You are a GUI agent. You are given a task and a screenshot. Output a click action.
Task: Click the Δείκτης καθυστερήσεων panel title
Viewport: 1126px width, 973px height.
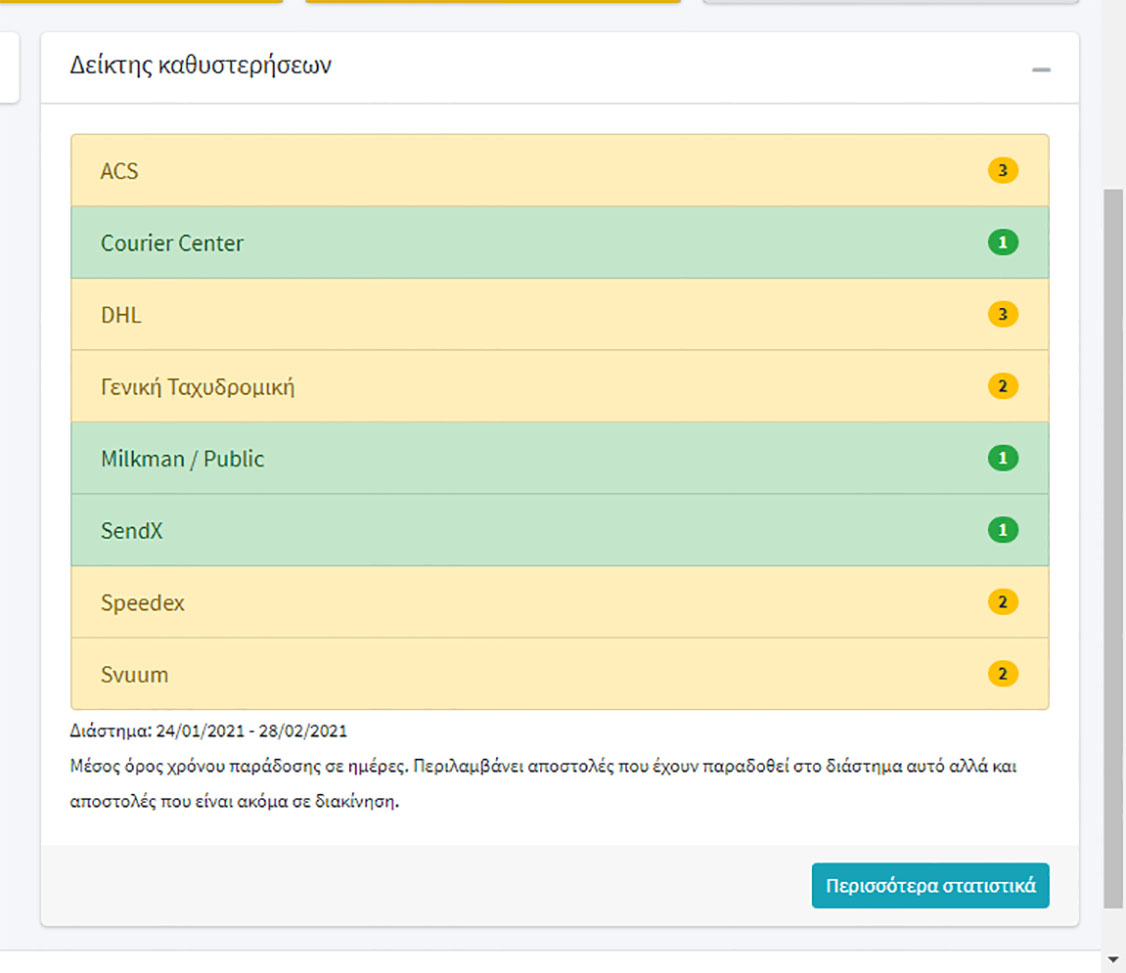pos(200,65)
